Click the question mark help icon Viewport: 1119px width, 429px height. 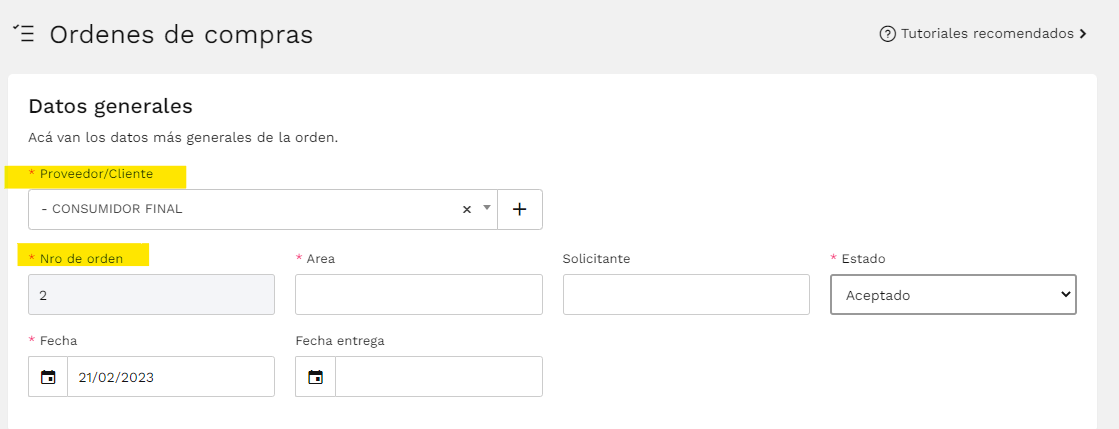point(888,34)
